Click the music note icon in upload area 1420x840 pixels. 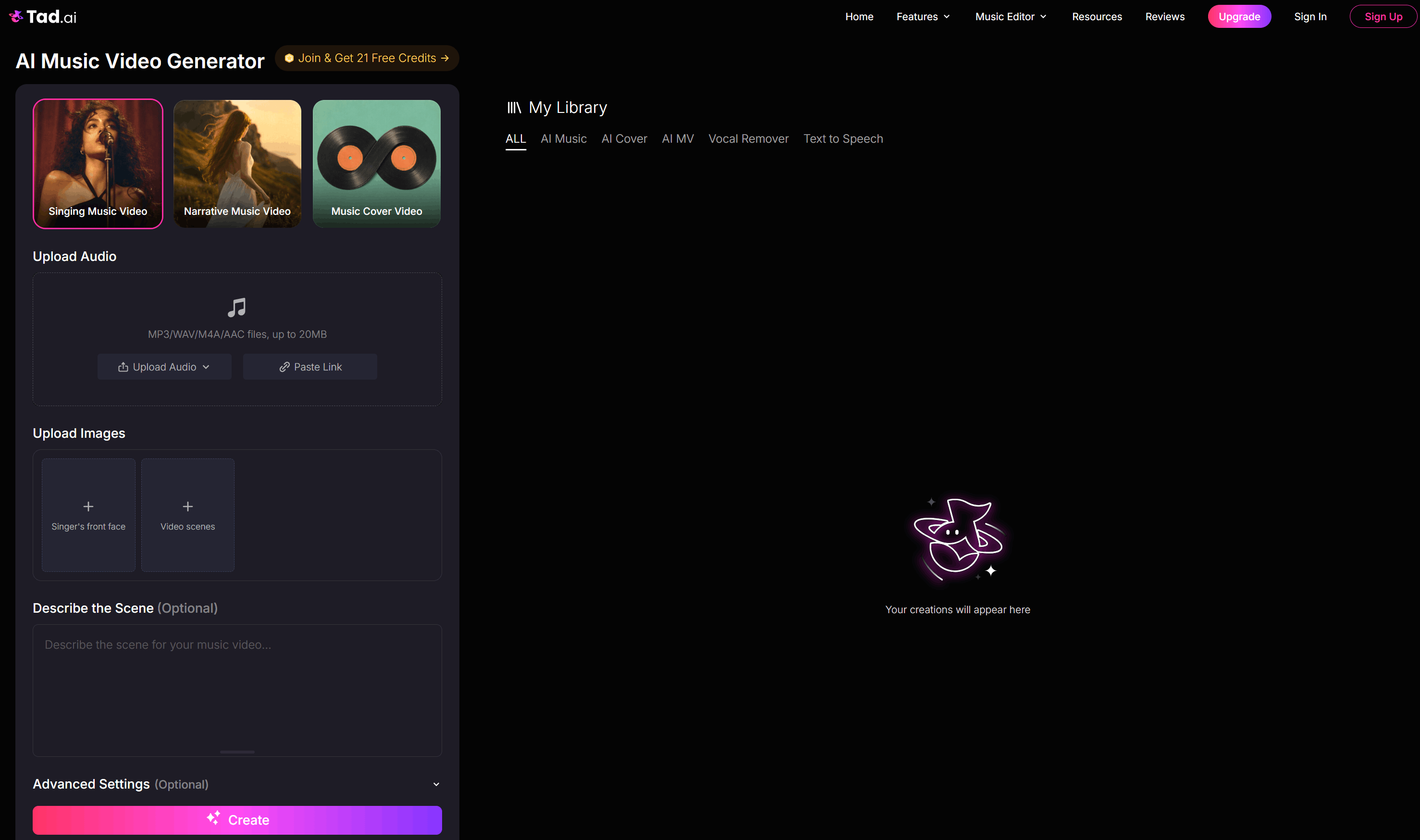pyautogui.click(x=236, y=308)
